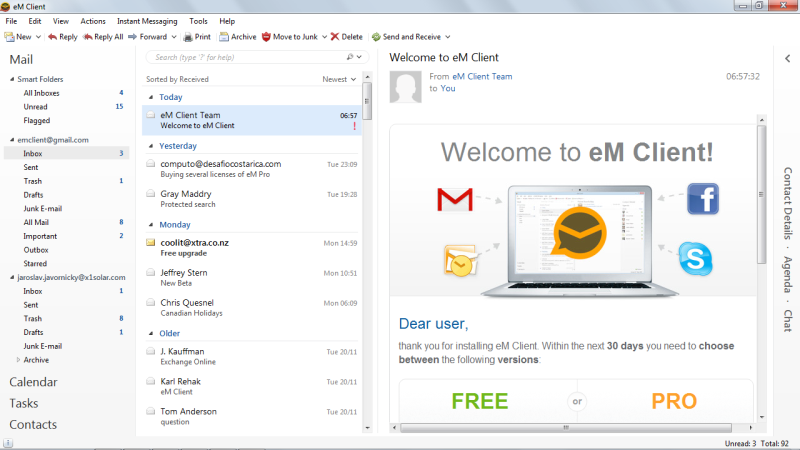Click the Print printer icon
Image resolution: width=800 pixels, height=450 pixels.
[x=188, y=37]
